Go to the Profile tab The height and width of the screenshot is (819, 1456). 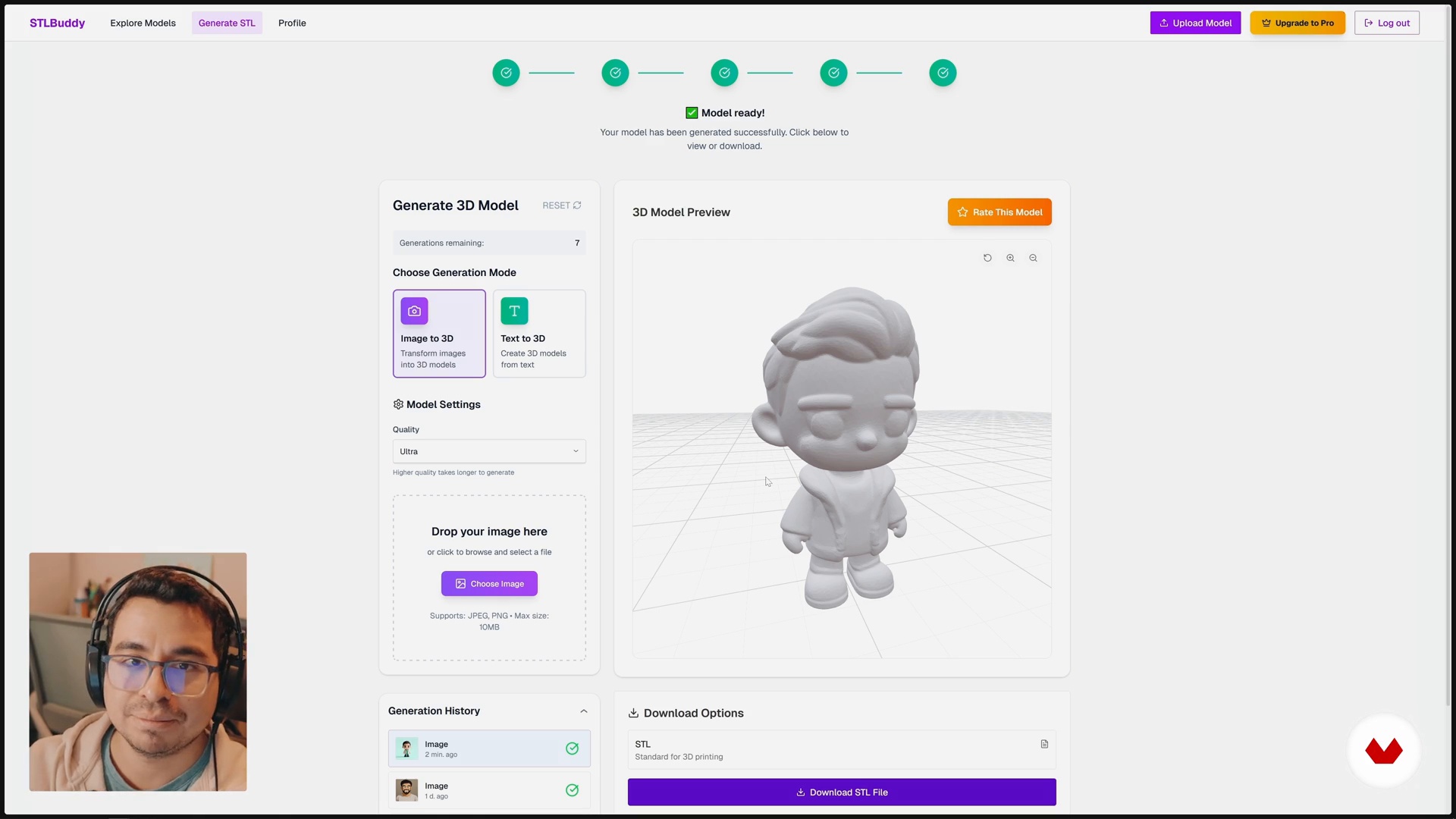292,23
